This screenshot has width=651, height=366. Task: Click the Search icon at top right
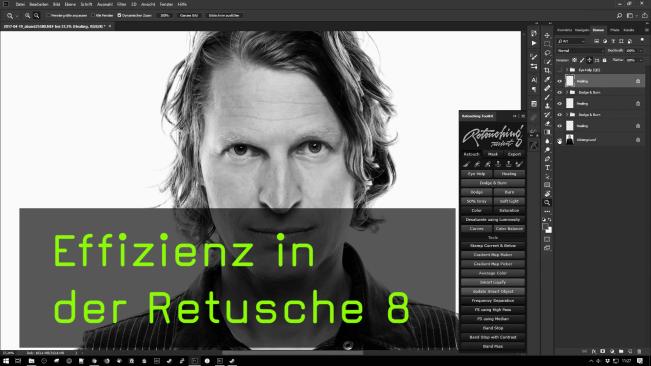[619, 15]
